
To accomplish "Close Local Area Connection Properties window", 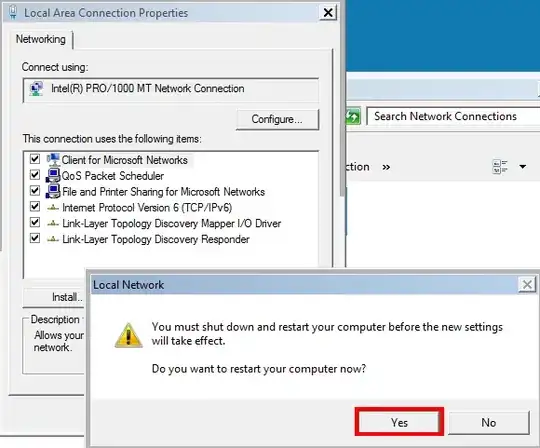I will [328, 13].
